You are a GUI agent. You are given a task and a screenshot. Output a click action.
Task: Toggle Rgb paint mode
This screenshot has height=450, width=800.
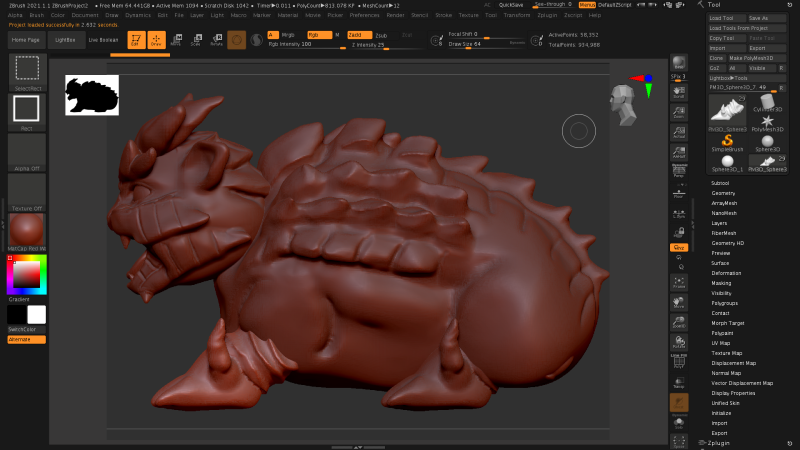click(318, 34)
